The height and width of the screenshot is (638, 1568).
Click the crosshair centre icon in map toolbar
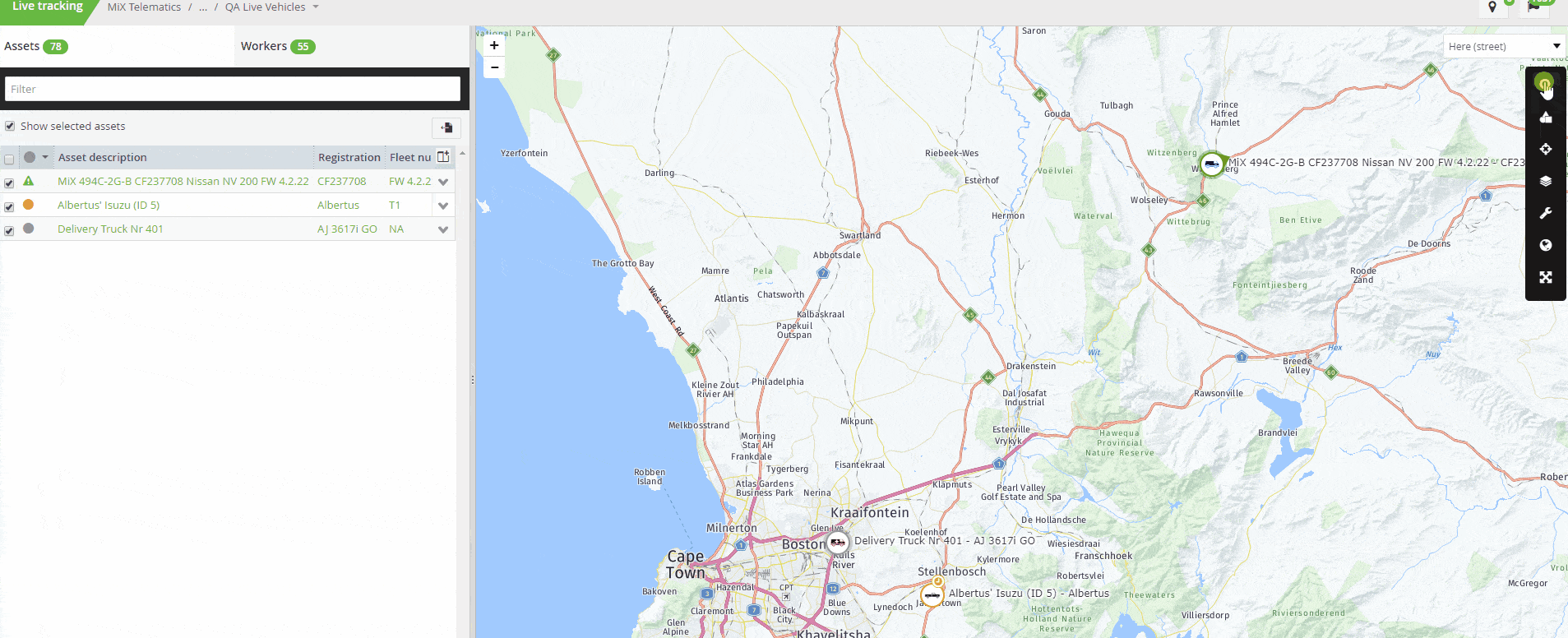[x=1546, y=149]
